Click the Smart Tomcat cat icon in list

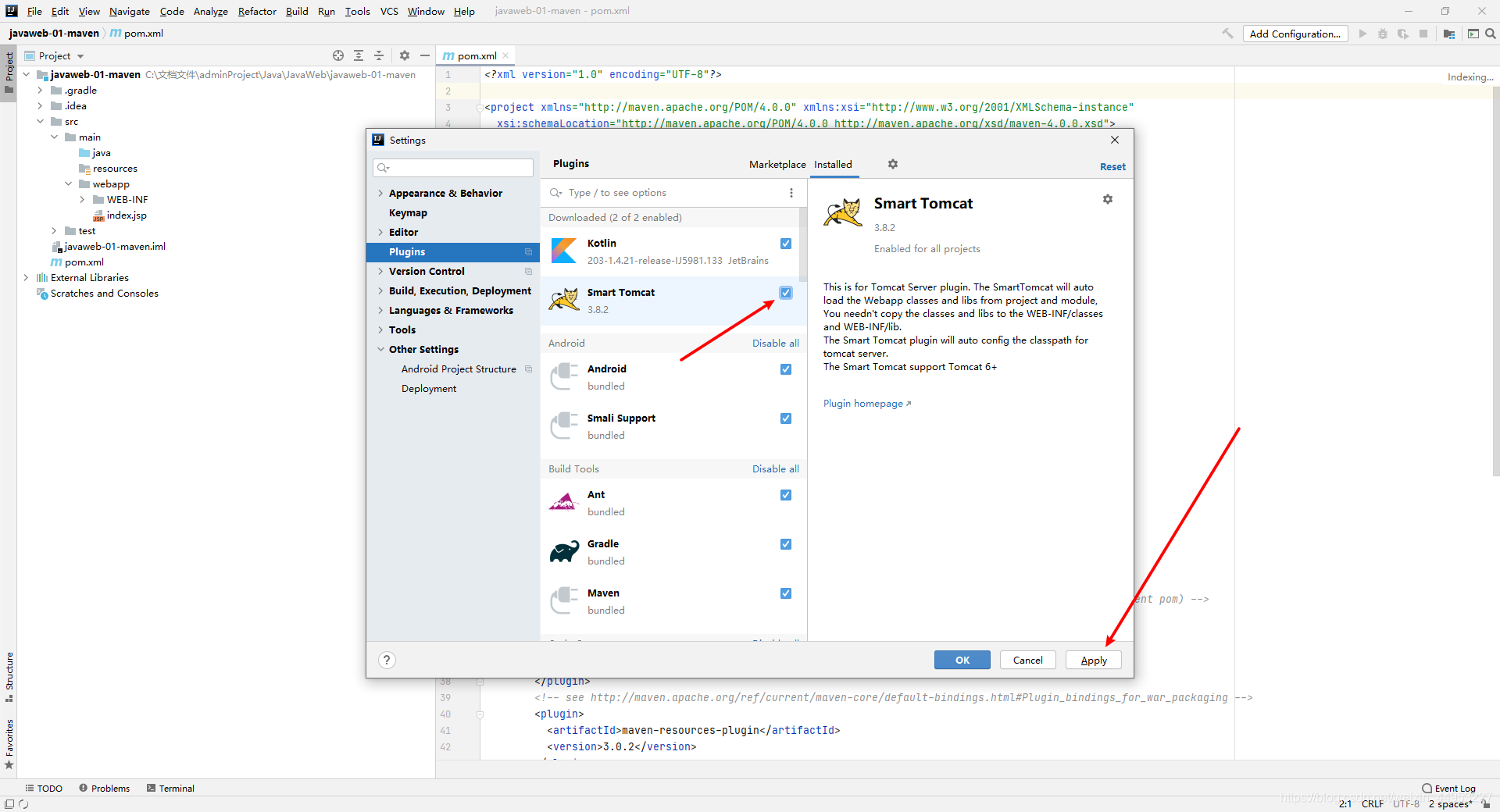click(x=564, y=300)
